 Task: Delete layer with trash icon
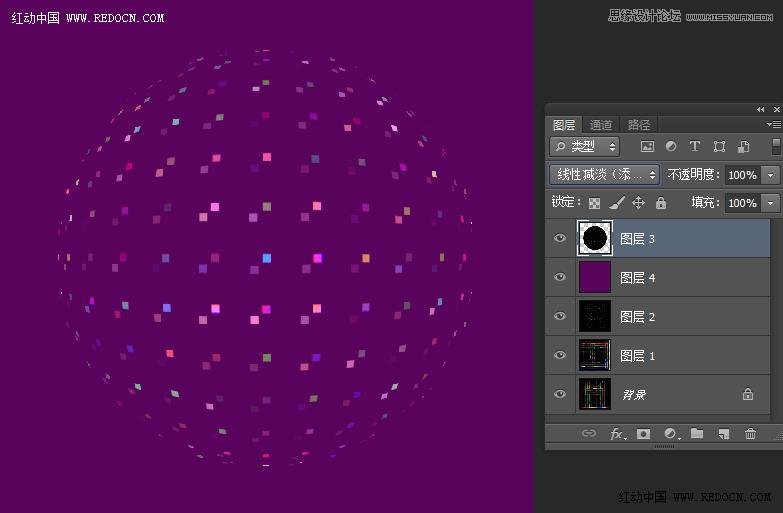click(x=750, y=433)
